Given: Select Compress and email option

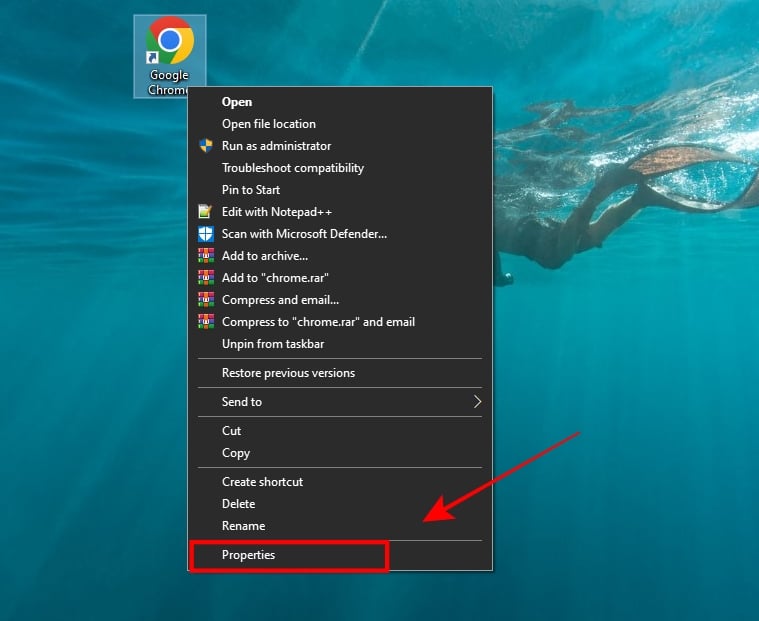Looking at the screenshot, I should [x=340, y=300].
